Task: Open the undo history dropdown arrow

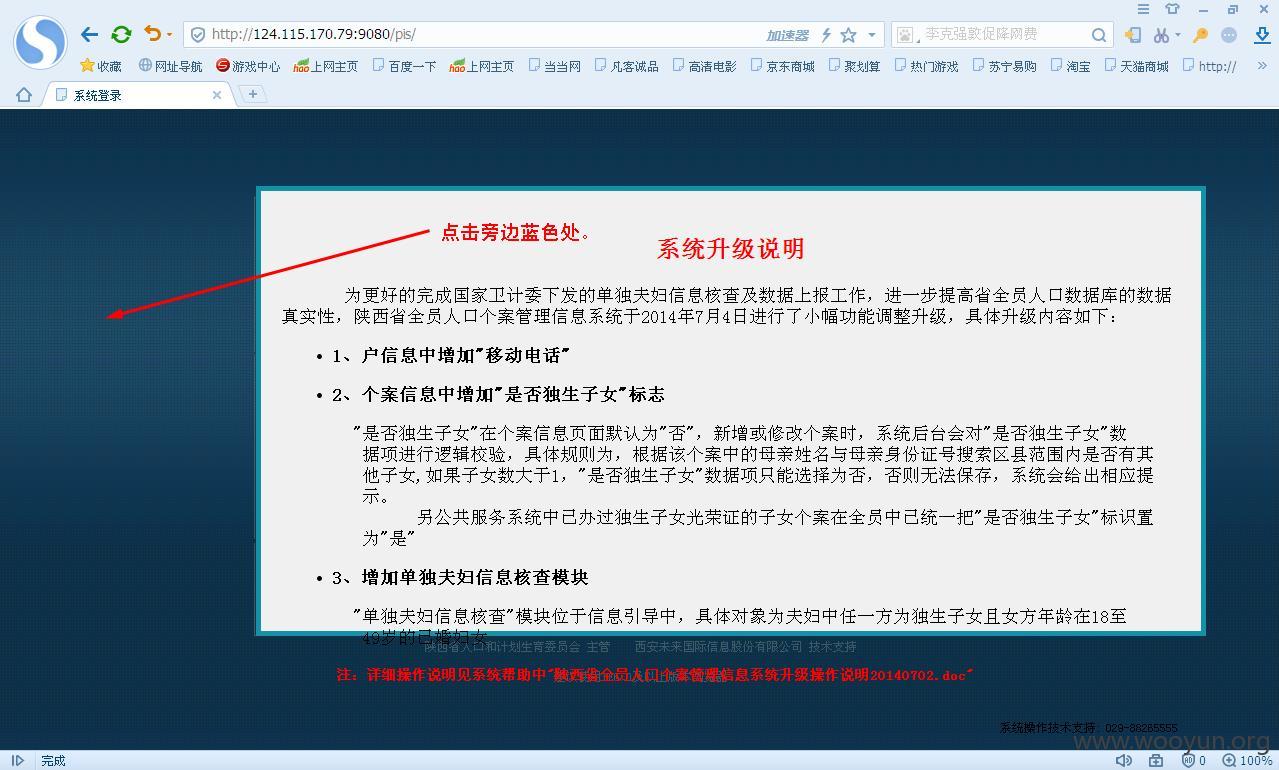Action: tap(169, 35)
